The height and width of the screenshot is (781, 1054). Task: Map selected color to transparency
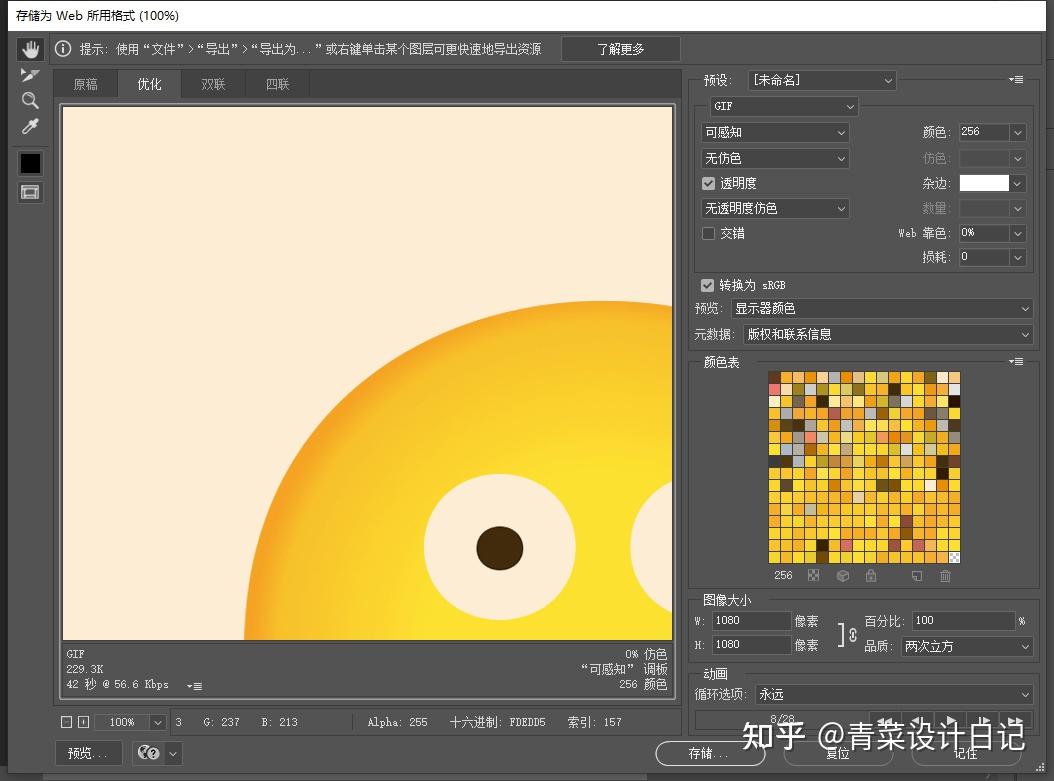pos(812,575)
